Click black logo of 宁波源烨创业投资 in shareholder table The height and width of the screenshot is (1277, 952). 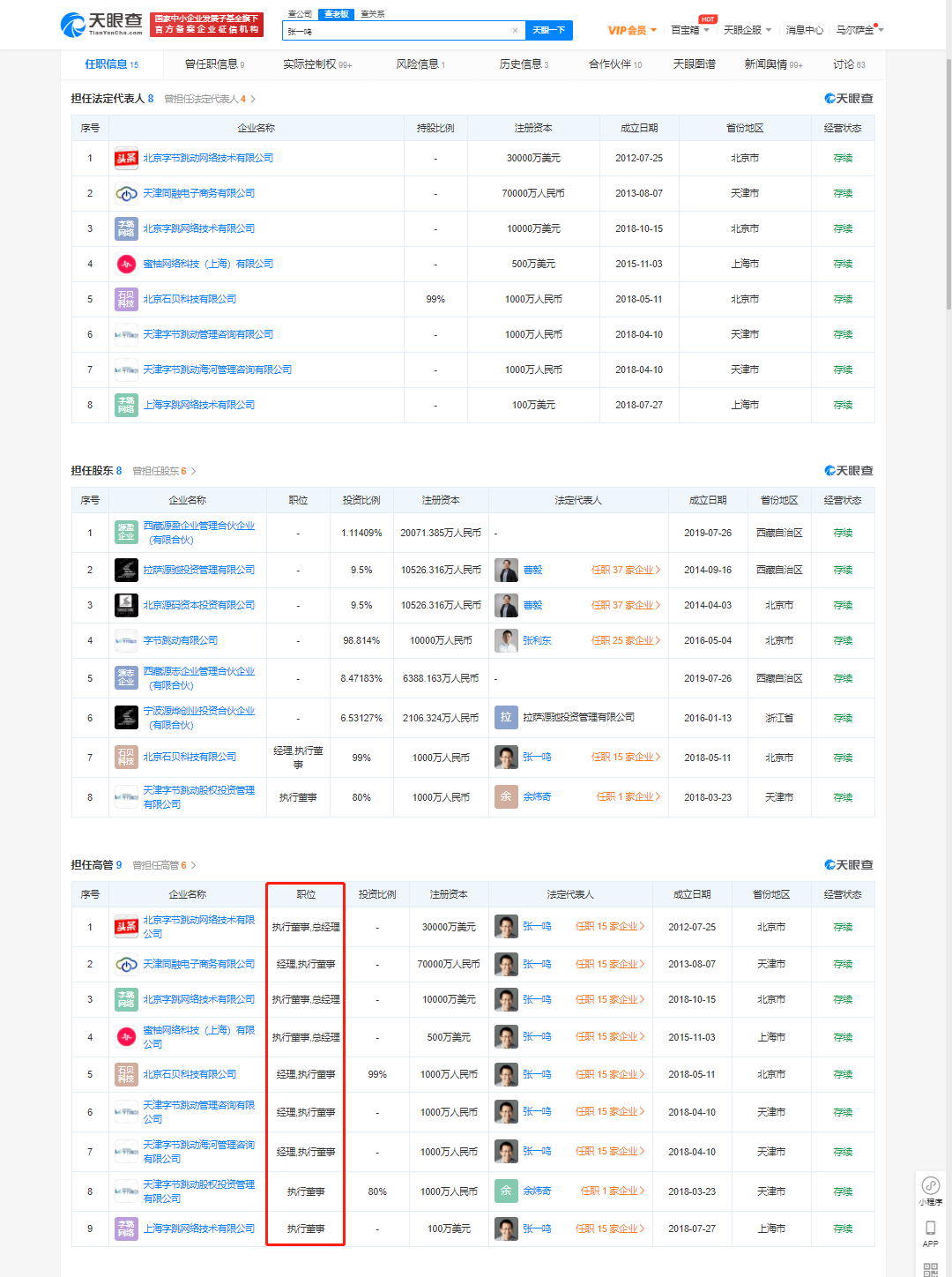point(126,717)
